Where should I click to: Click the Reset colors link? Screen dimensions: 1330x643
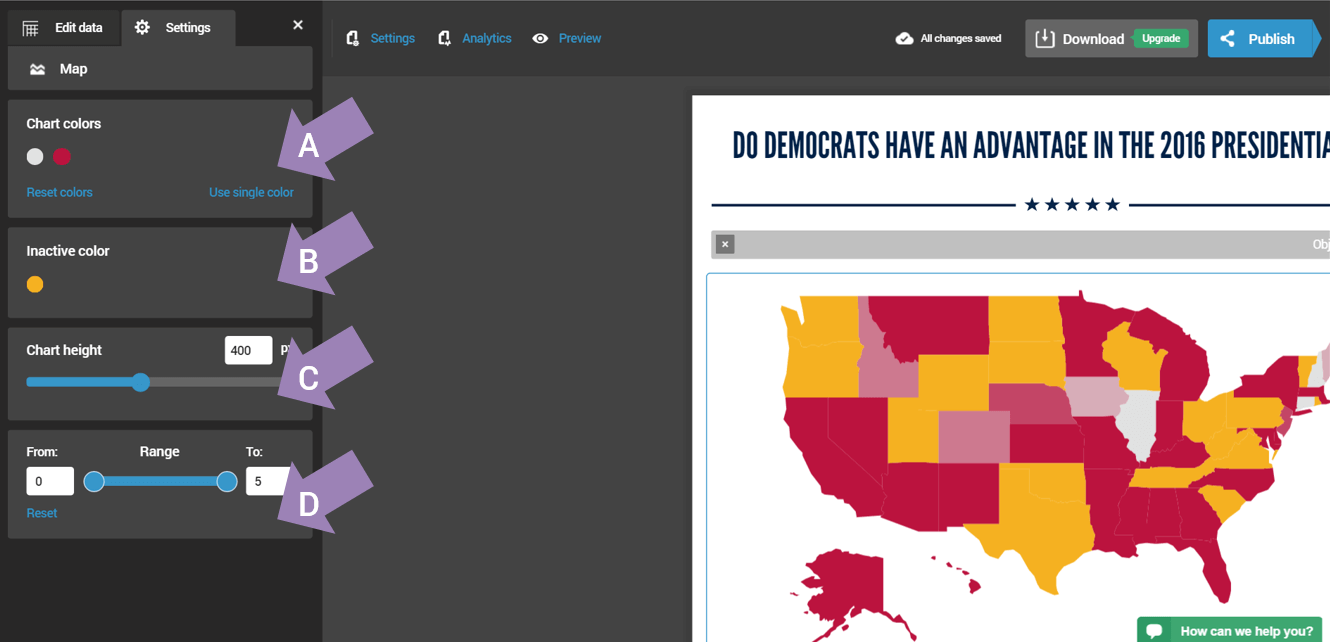(59, 192)
